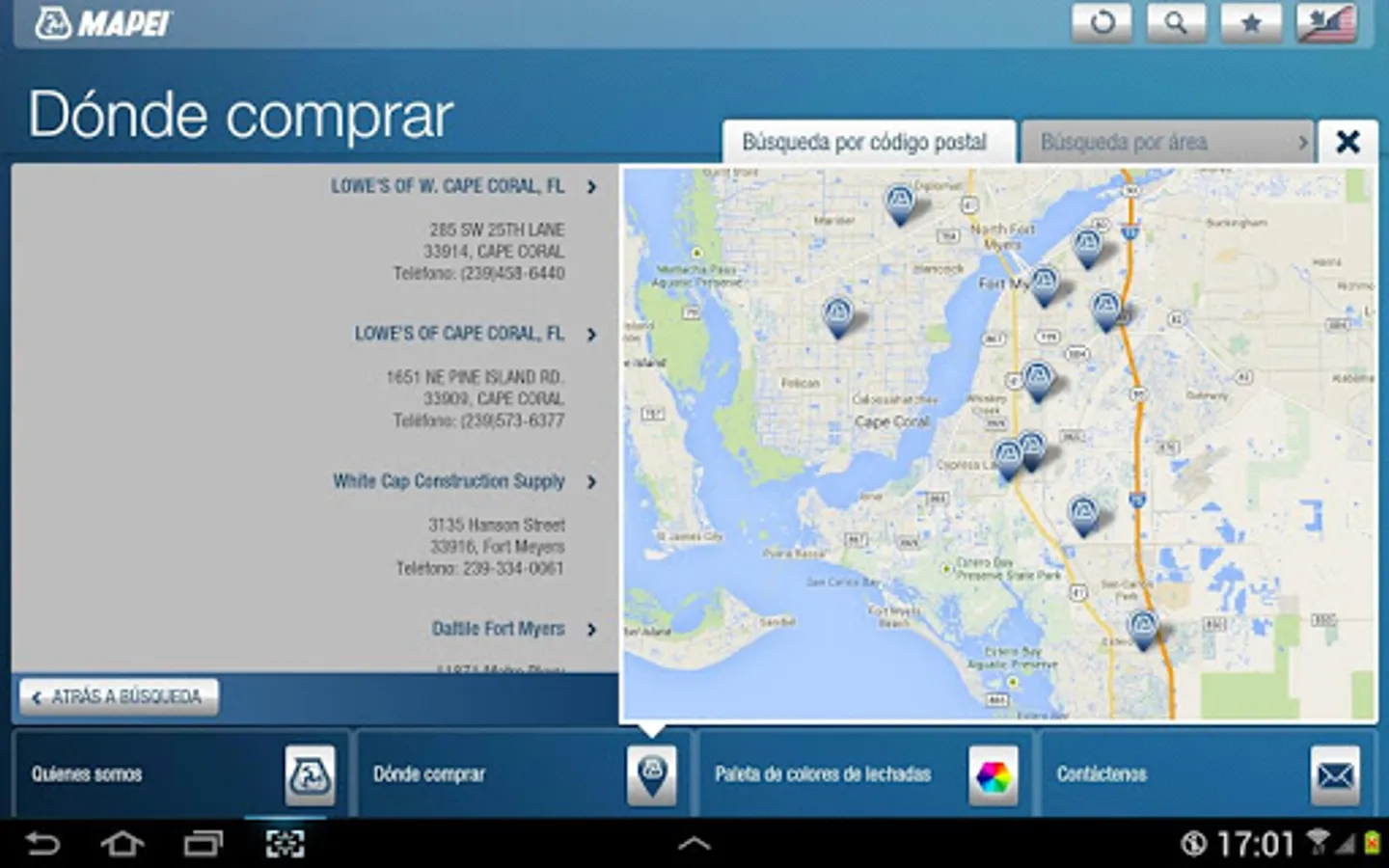Screen dimensions: 1389x868
Task: Click phone number (239)458-6440
Action: click(512, 274)
